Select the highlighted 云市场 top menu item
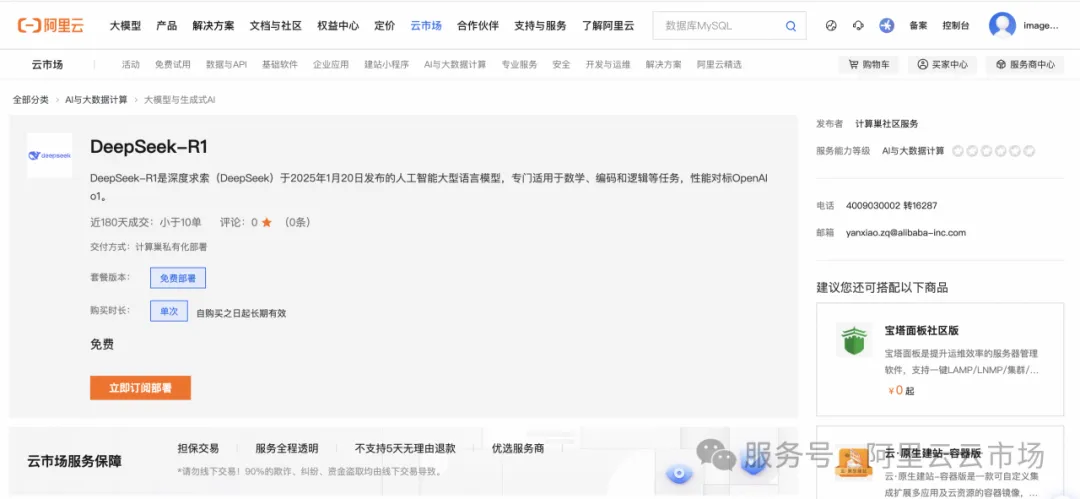 pos(426,26)
